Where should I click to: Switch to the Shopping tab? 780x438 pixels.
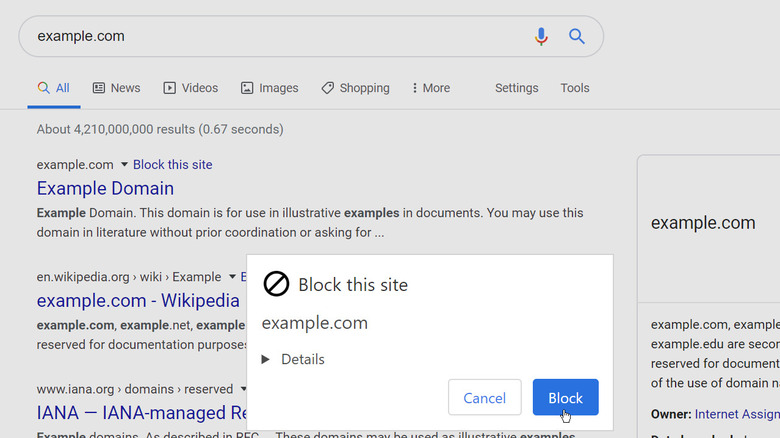point(355,88)
